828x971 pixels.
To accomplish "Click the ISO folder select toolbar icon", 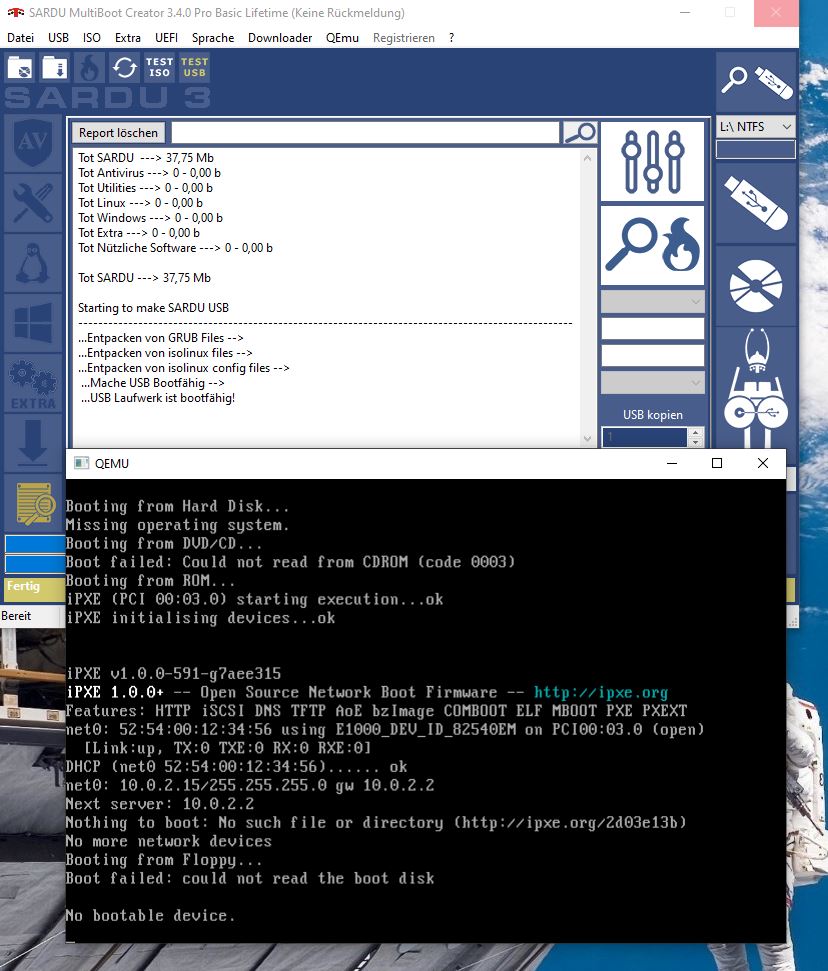I will pos(20,67).
